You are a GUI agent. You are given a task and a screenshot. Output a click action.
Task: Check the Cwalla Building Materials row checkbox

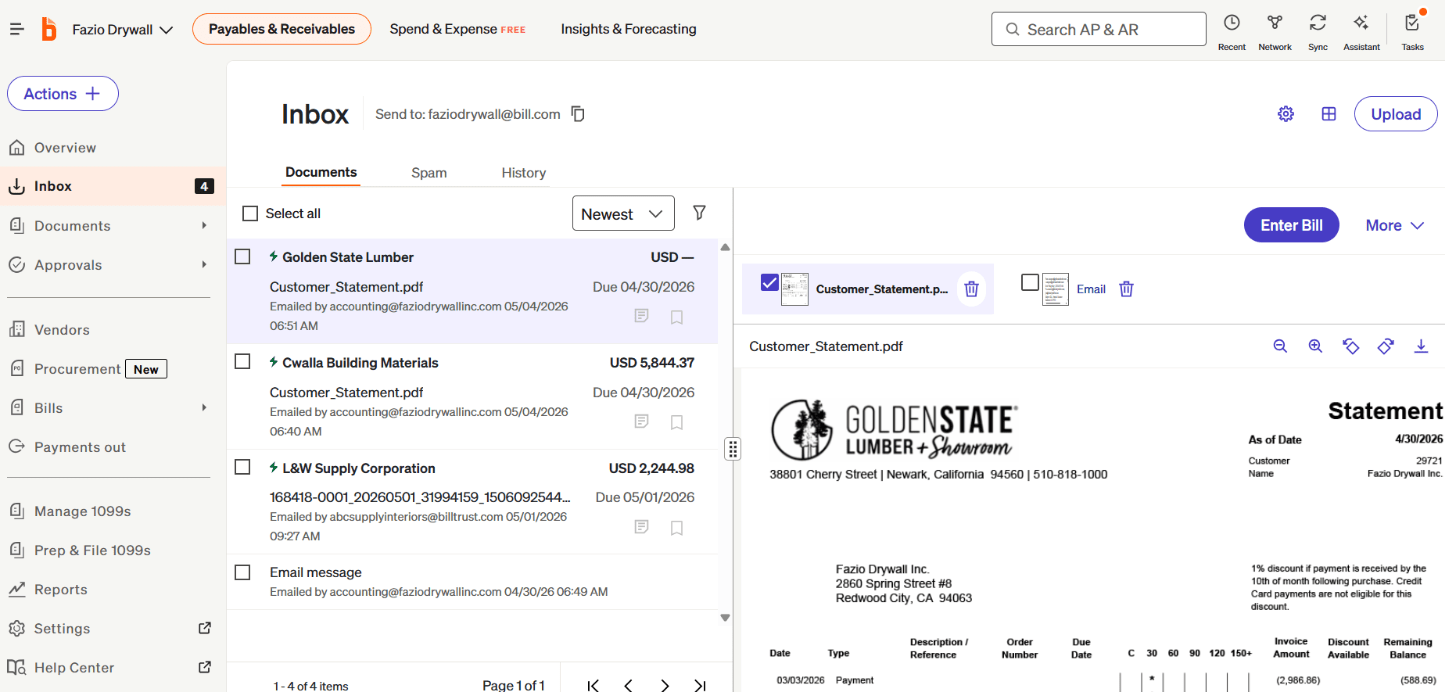[x=242, y=362]
